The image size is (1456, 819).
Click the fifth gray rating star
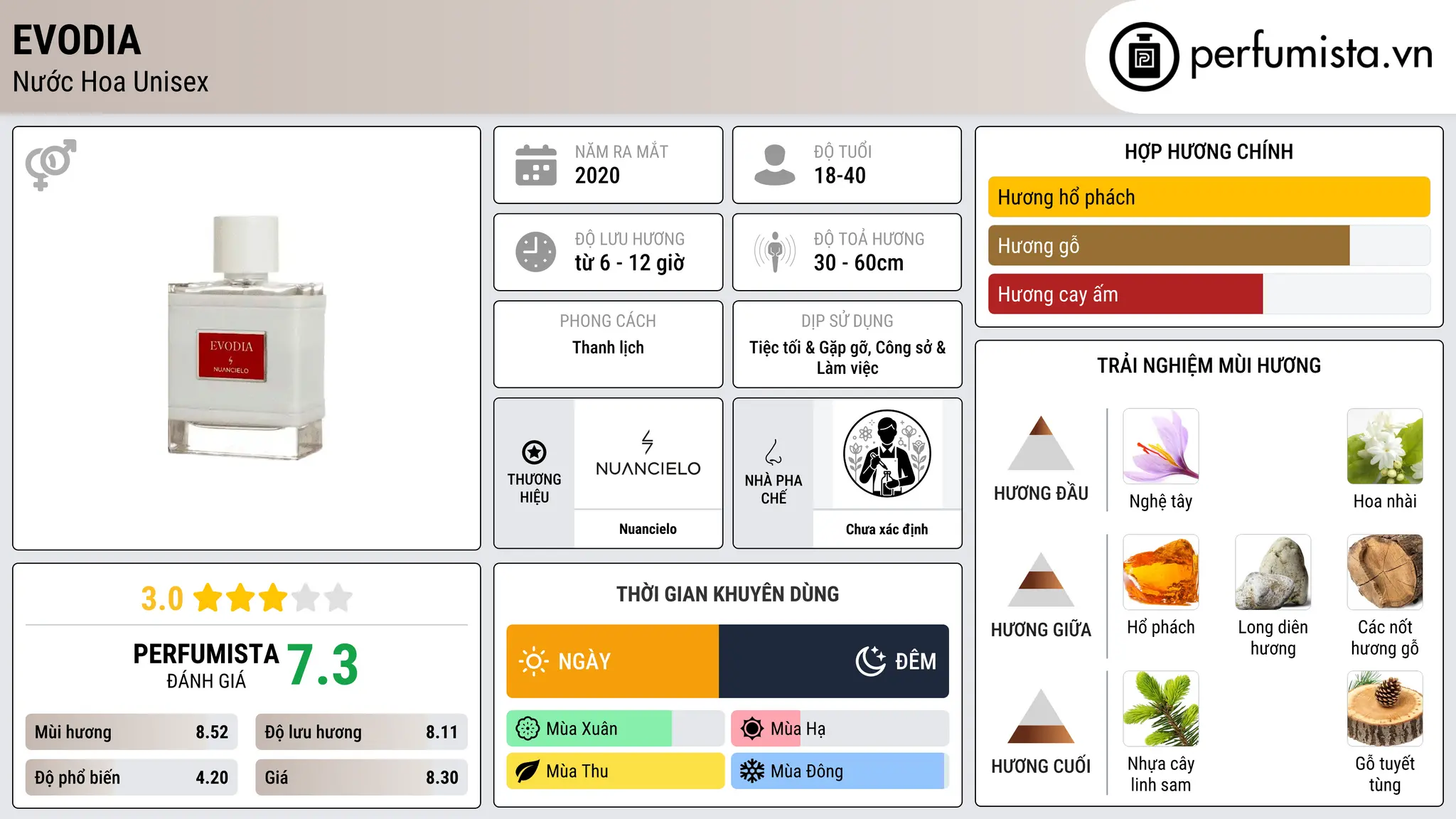338,598
